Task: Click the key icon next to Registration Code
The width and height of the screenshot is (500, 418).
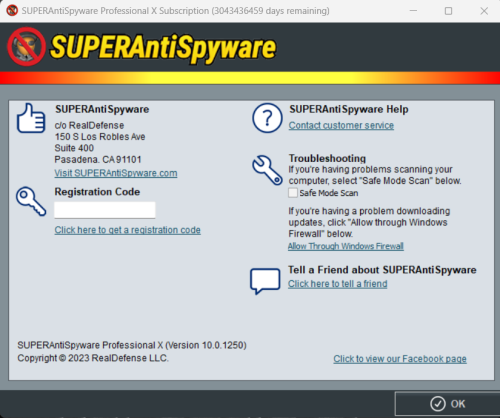Action: (x=31, y=201)
